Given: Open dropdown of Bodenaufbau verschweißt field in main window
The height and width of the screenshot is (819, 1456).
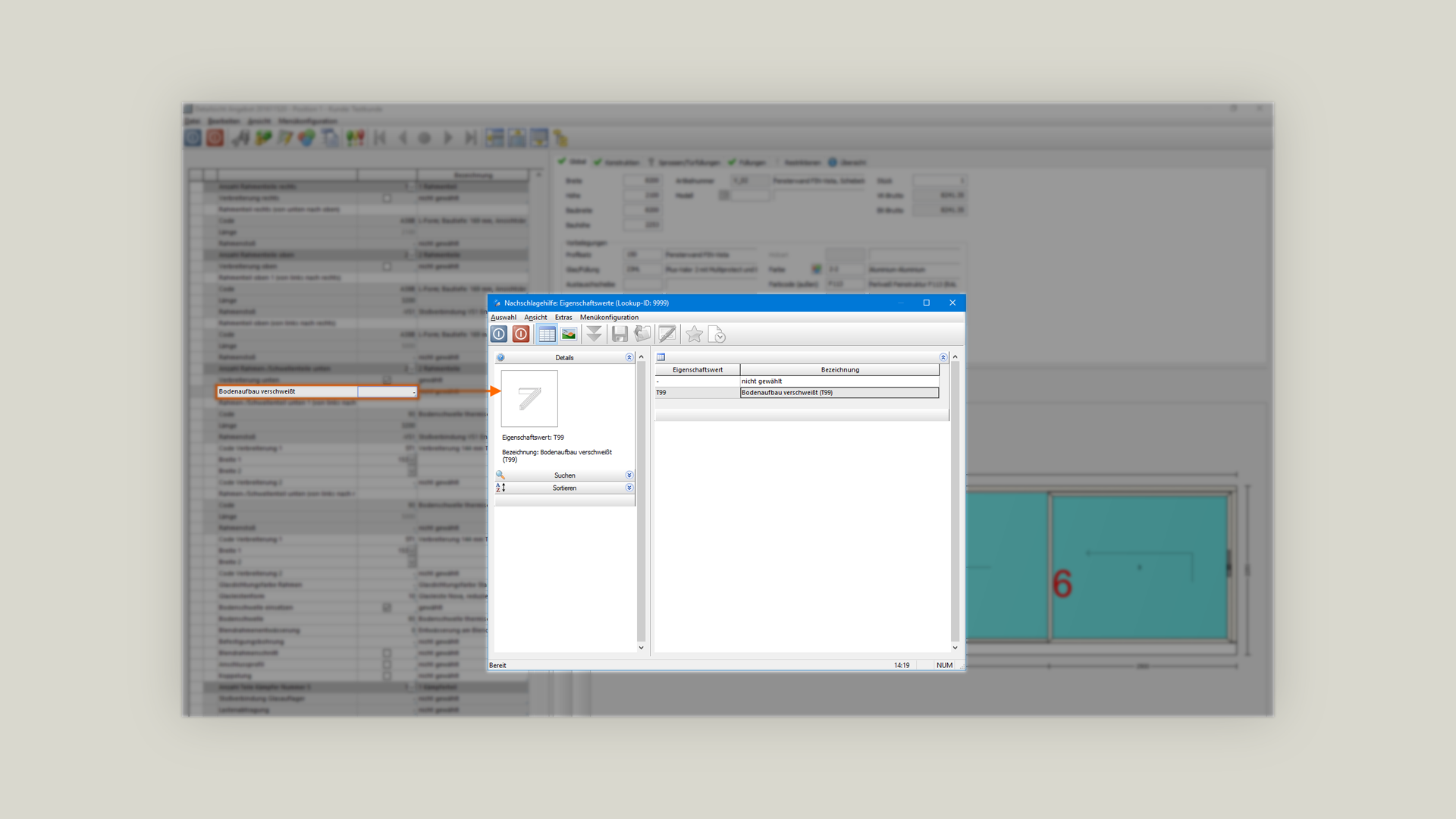Looking at the screenshot, I should [413, 392].
